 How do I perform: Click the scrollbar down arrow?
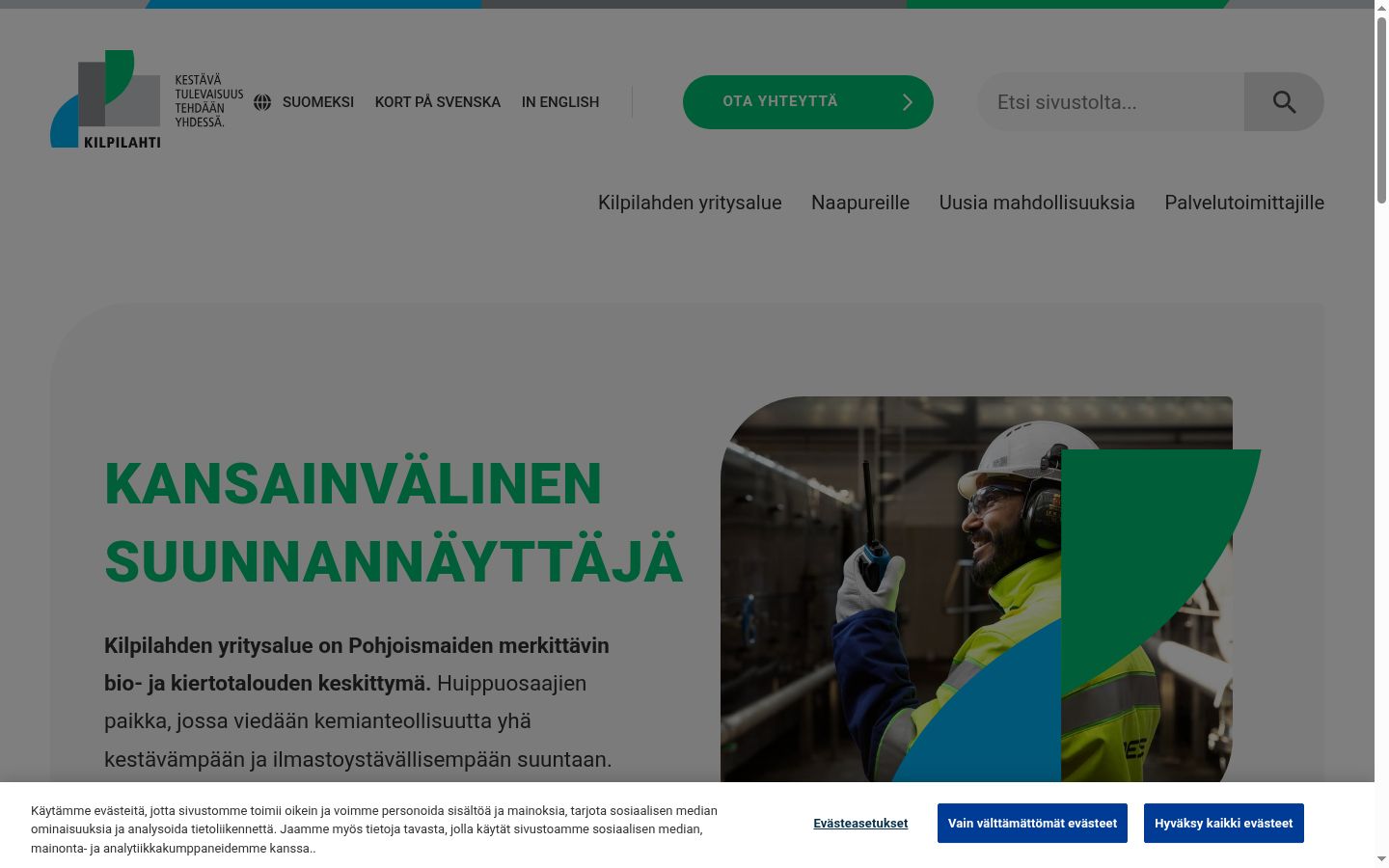point(1381,858)
